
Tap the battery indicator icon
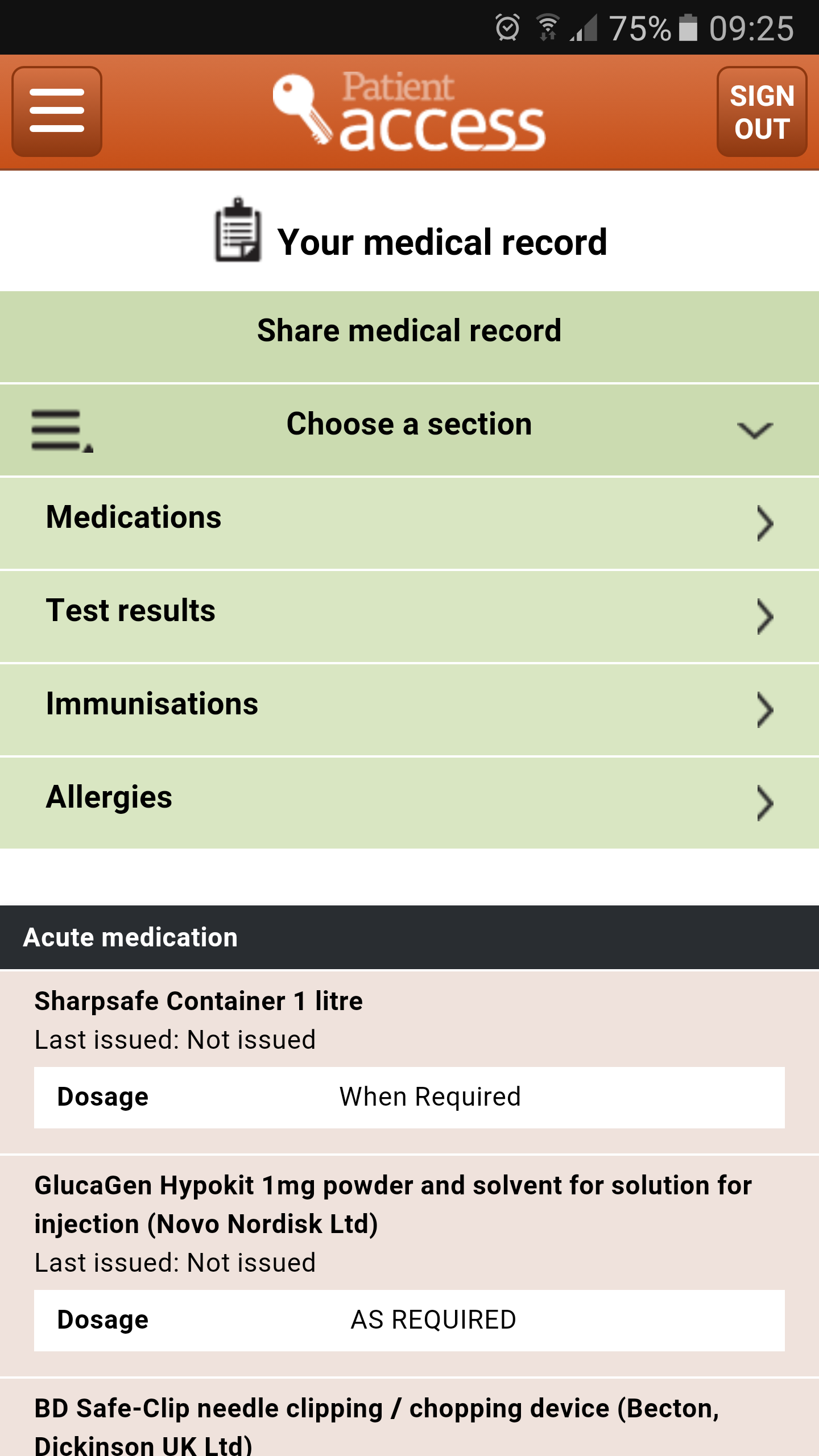click(688, 27)
